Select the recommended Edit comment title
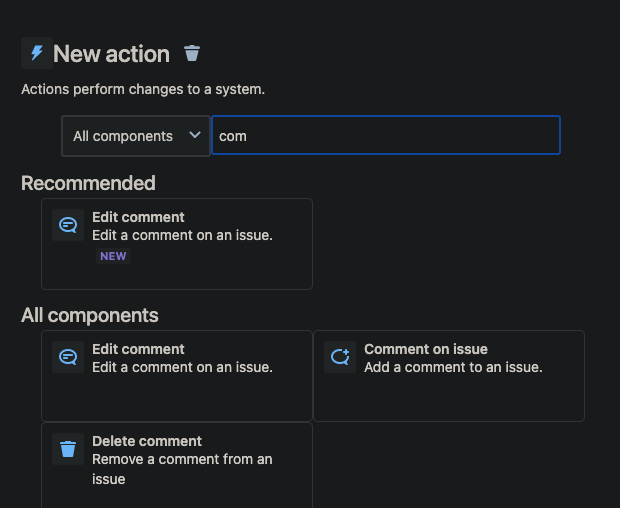Viewport: 620px width, 508px height. click(138, 217)
